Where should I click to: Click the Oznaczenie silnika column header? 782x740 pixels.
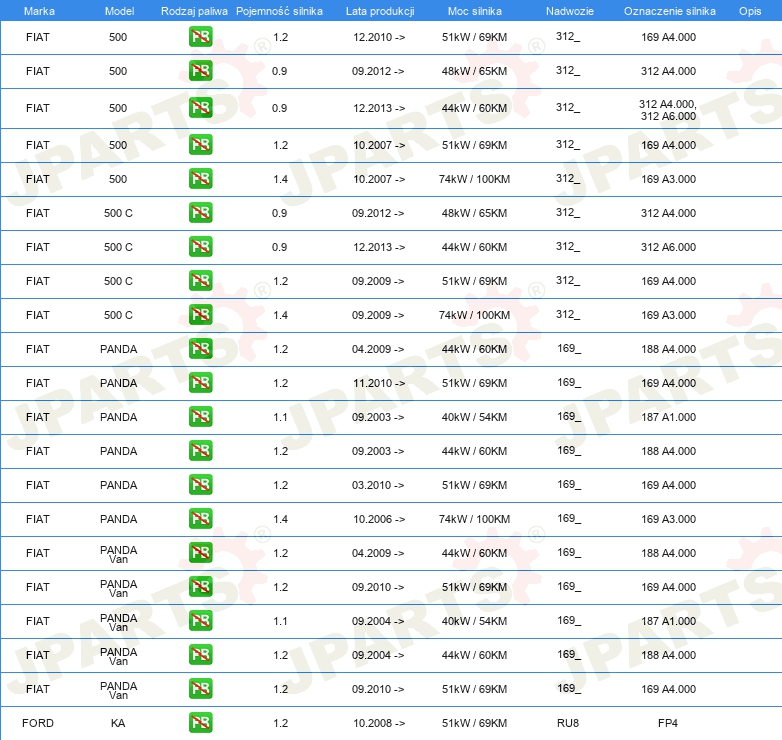pyautogui.click(x=669, y=11)
